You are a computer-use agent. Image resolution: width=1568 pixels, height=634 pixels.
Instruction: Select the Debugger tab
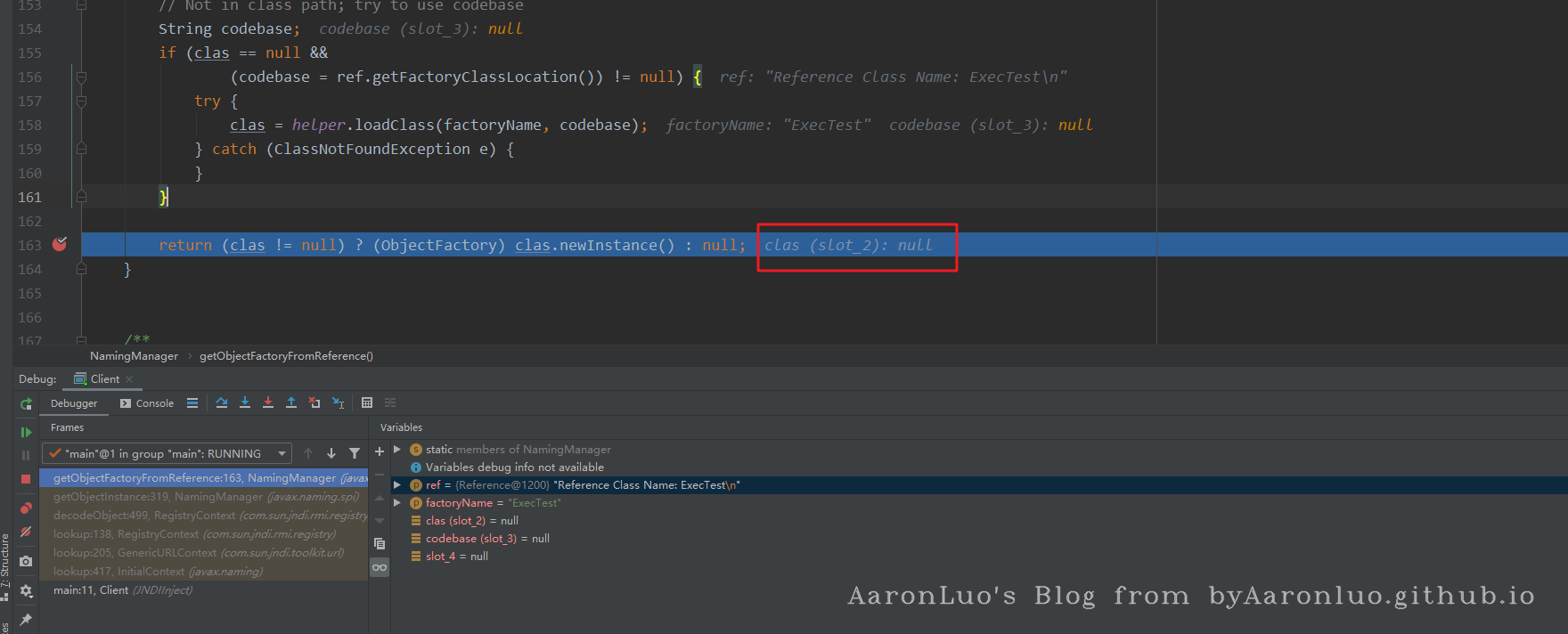[x=74, y=403]
